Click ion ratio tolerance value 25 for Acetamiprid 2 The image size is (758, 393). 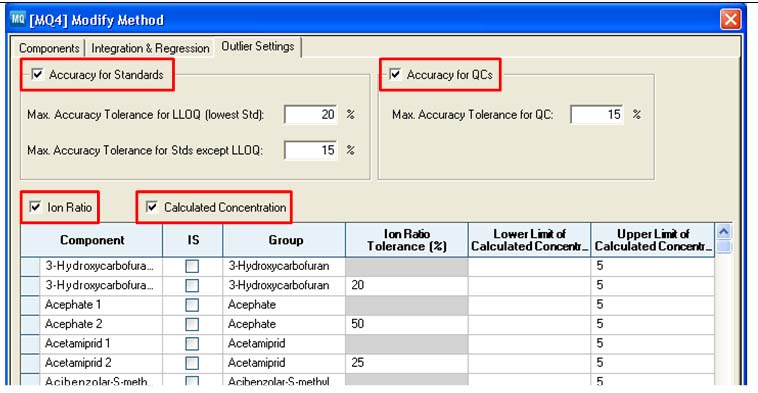[407, 363]
